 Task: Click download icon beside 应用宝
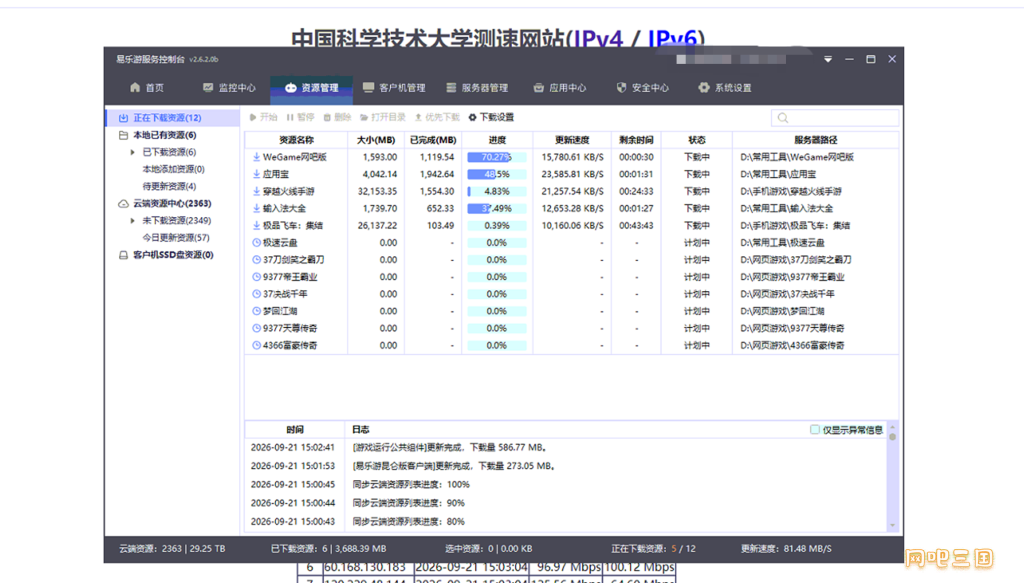[x=256, y=174]
